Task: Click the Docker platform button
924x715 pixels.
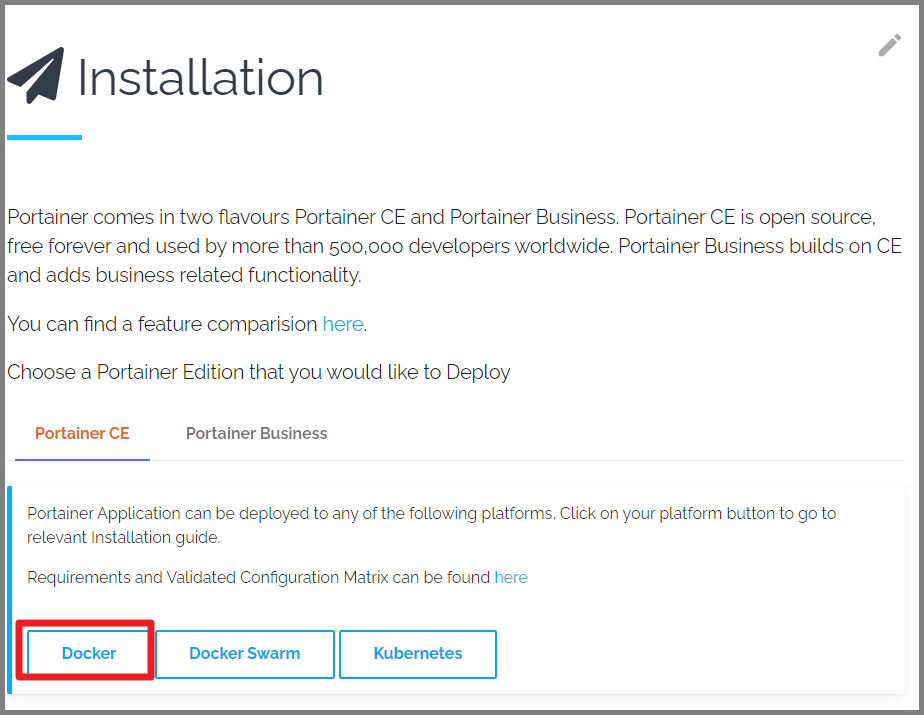Action: coord(88,653)
